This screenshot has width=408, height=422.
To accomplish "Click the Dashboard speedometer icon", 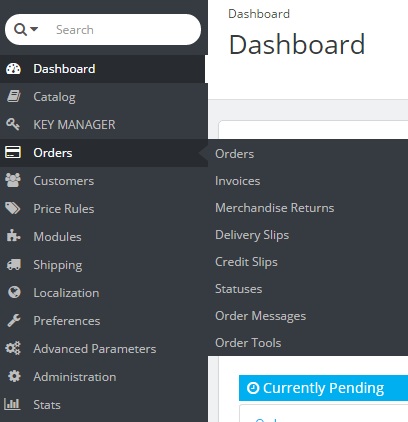I will (x=13, y=69).
